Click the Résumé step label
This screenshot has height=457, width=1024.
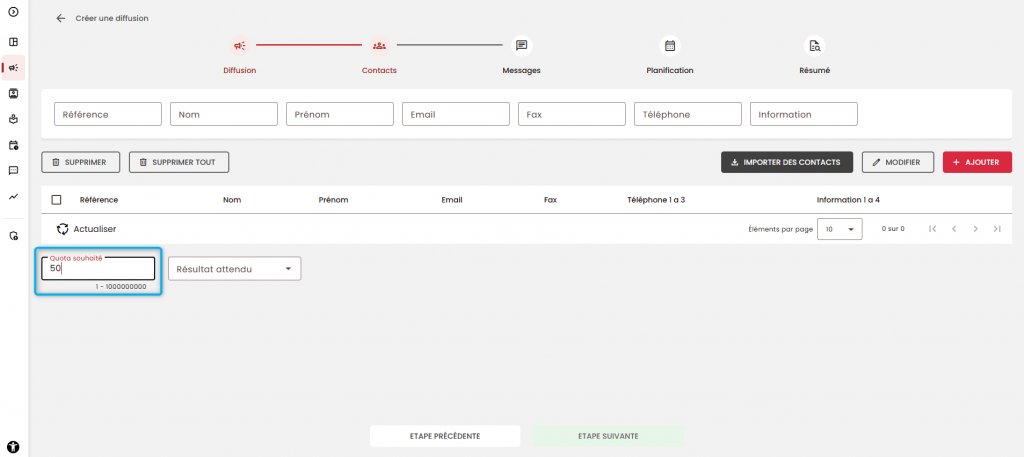click(x=814, y=71)
